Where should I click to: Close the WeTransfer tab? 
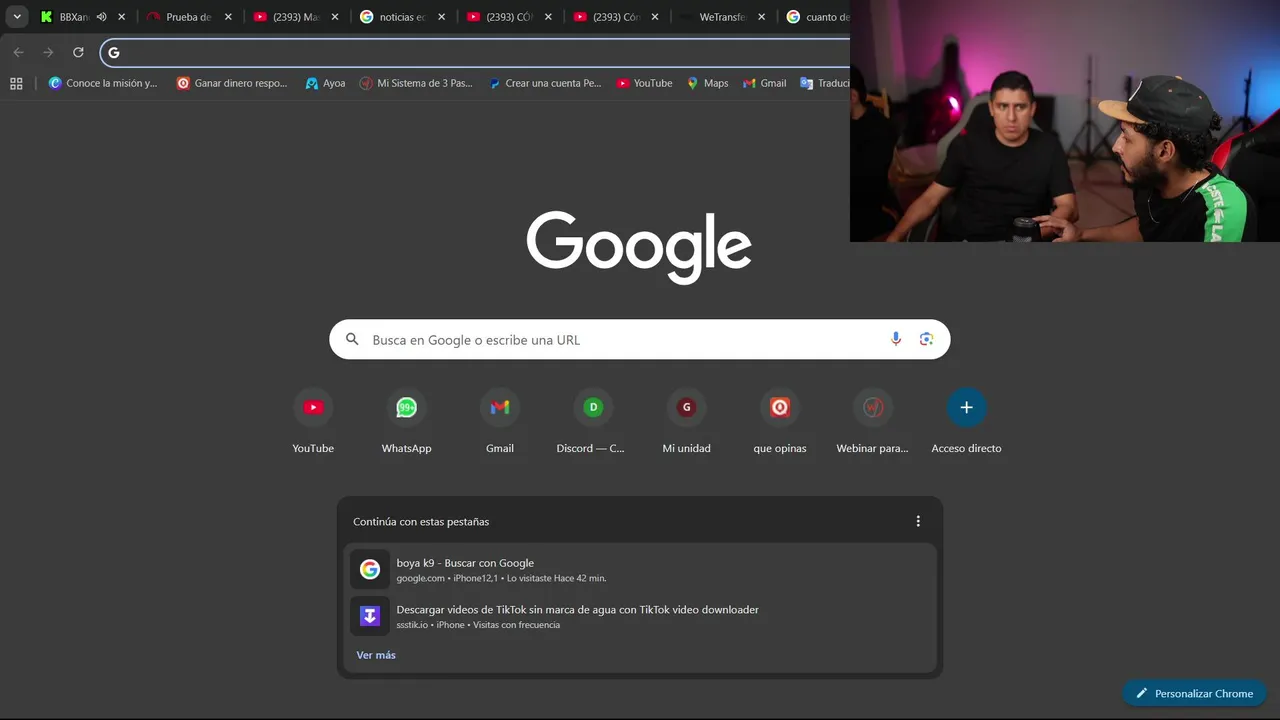pos(761,17)
